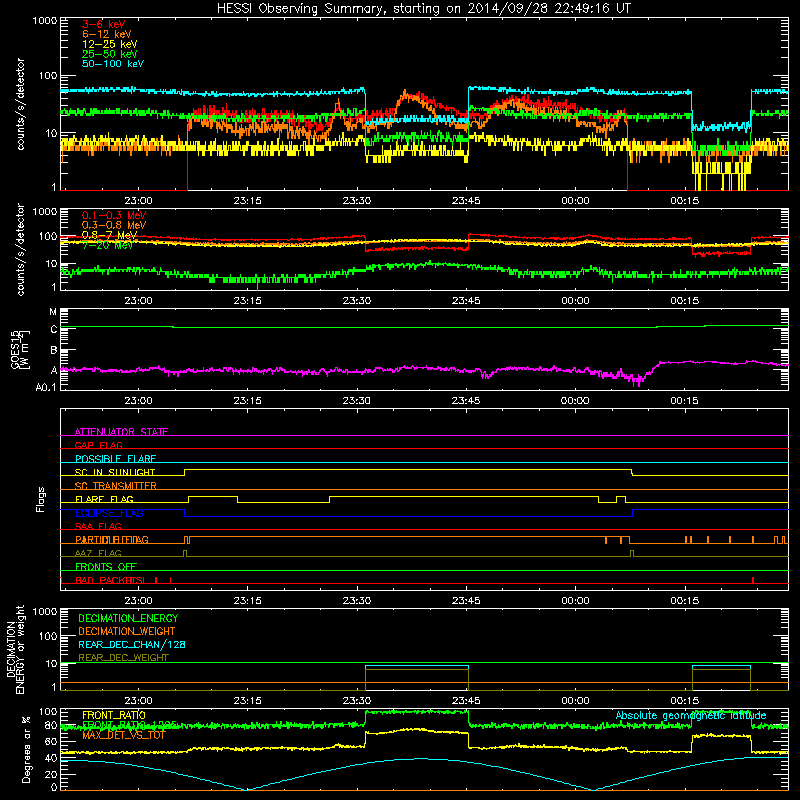Select the PARTICLE_FLAG label
The height and width of the screenshot is (800, 800).
(x=112, y=540)
